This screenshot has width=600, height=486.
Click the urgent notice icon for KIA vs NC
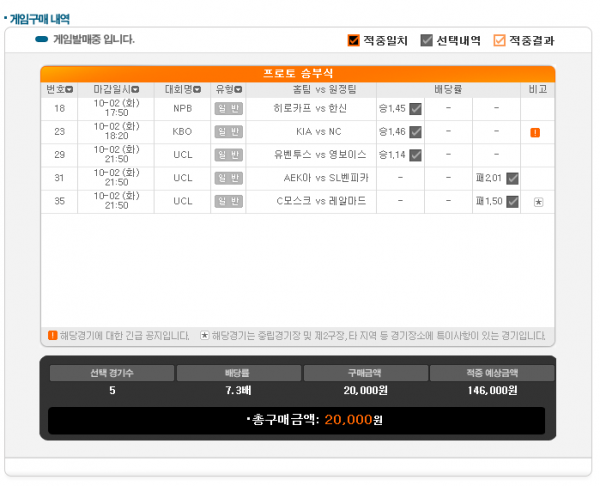coord(535,132)
